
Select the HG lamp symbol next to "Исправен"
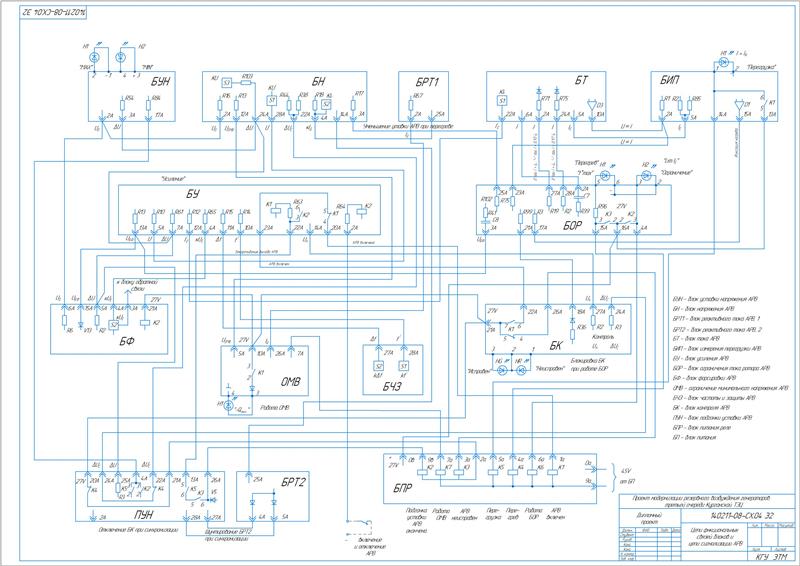pos(502,371)
